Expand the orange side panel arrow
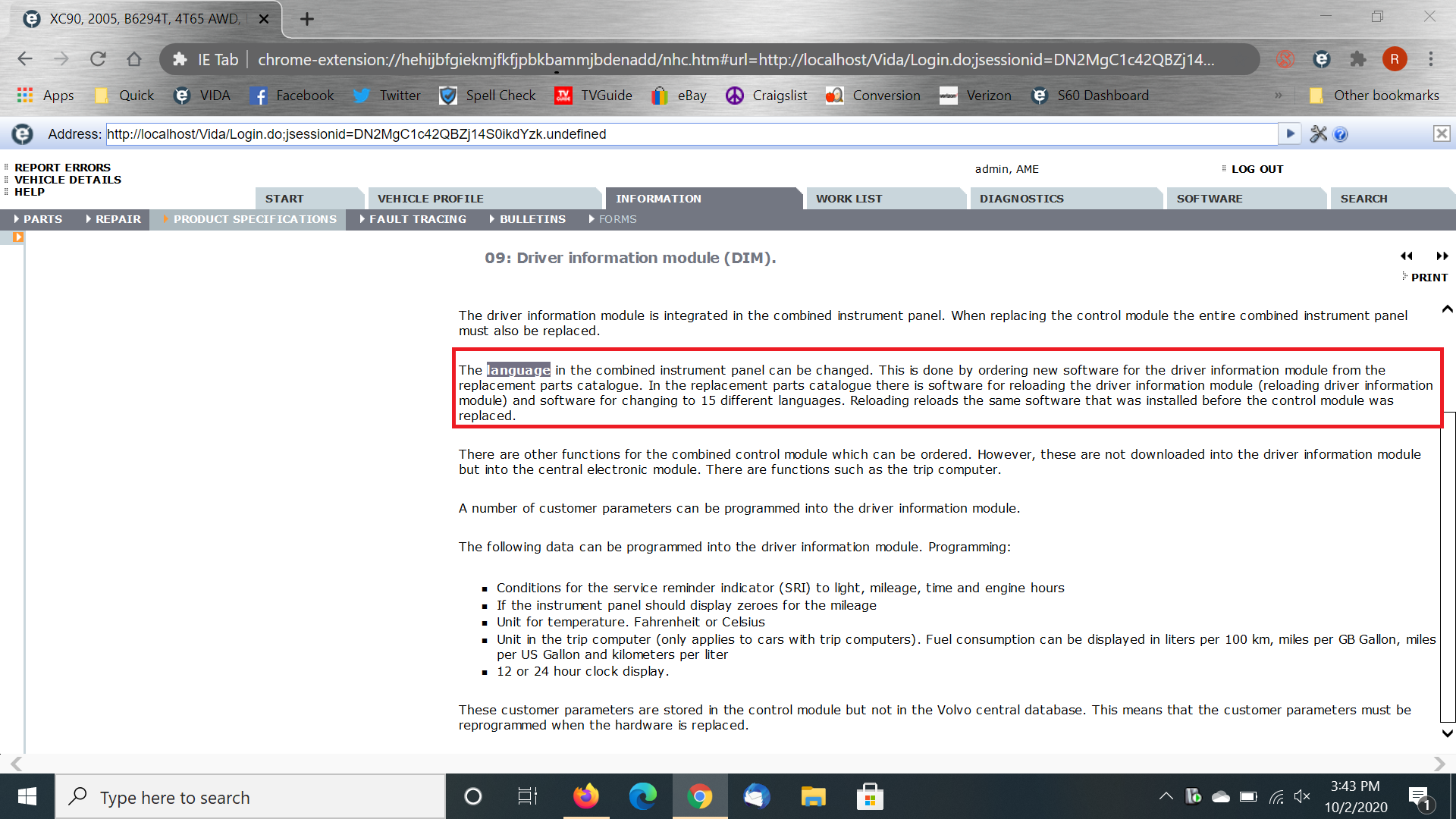1456x819 pixels. pos(18,237)
